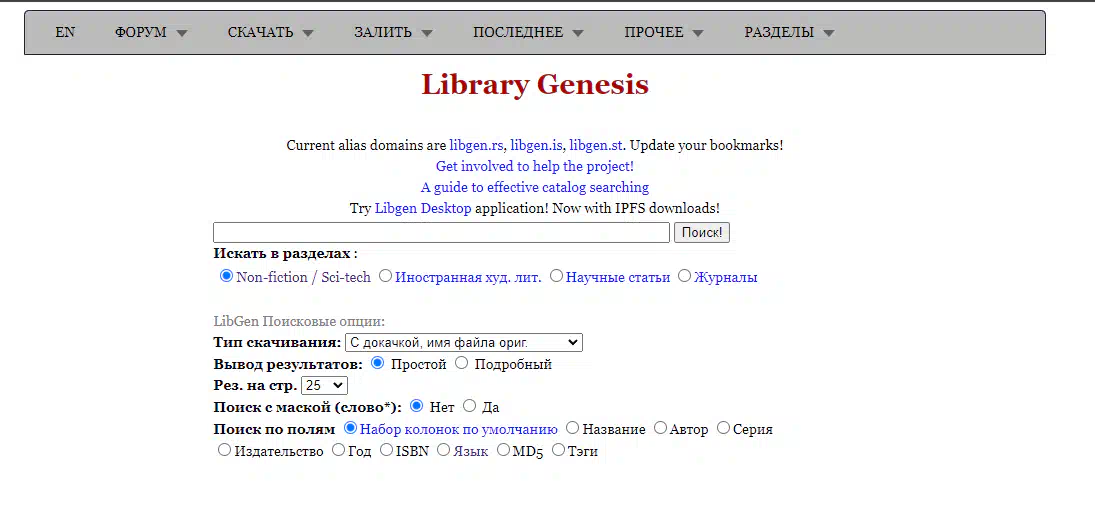The image size is (1095, 531).
Task: Switch language via the EN menu item
Action: [65, 32]
